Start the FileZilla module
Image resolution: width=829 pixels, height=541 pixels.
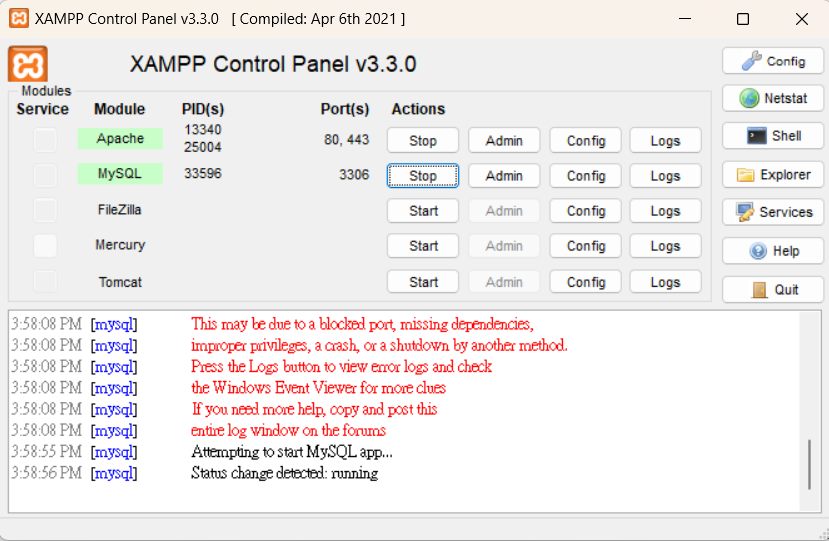(423, 211)
